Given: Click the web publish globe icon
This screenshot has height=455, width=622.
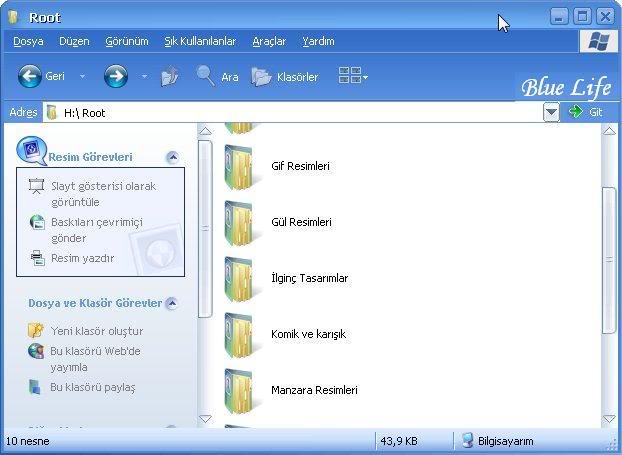Looking at the screenshot, I should coord(36,351).
